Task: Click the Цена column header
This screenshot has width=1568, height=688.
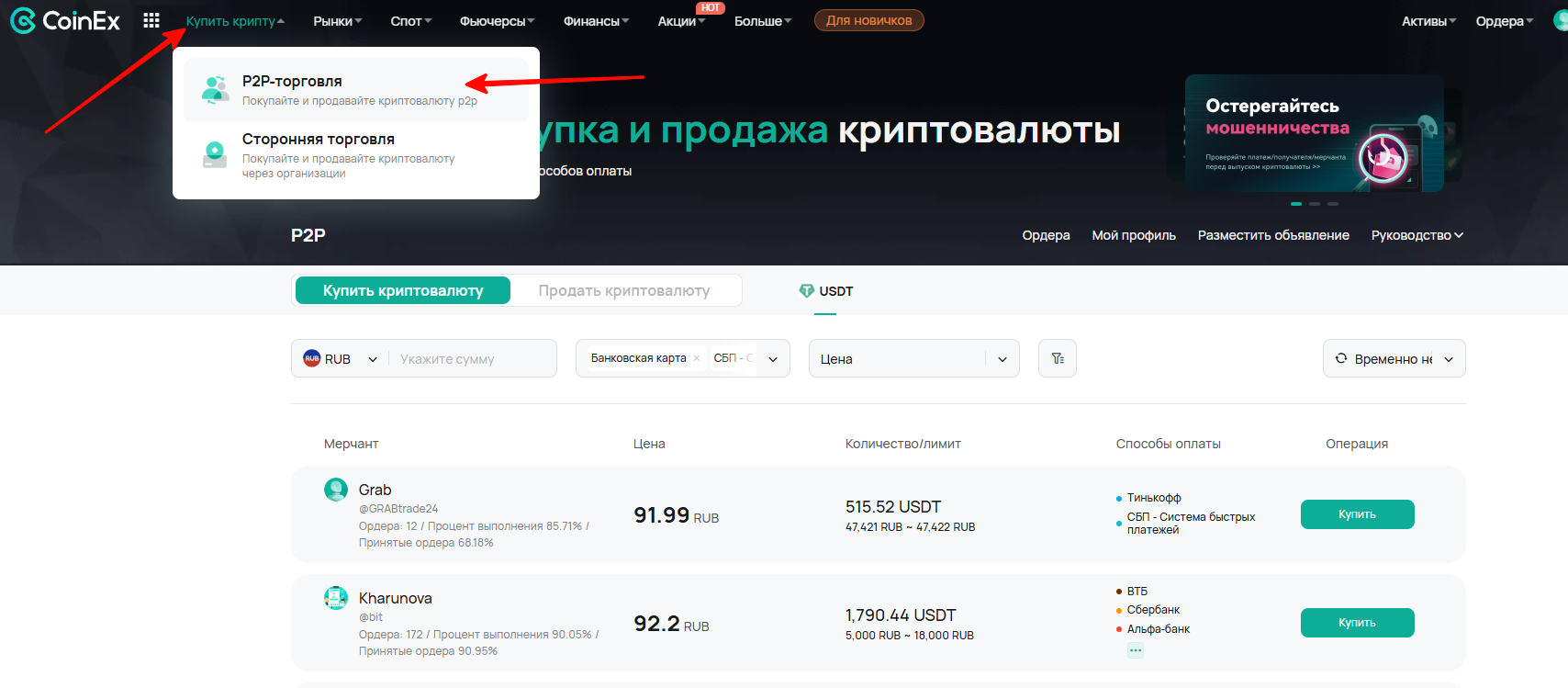Action: coord(649,444)
